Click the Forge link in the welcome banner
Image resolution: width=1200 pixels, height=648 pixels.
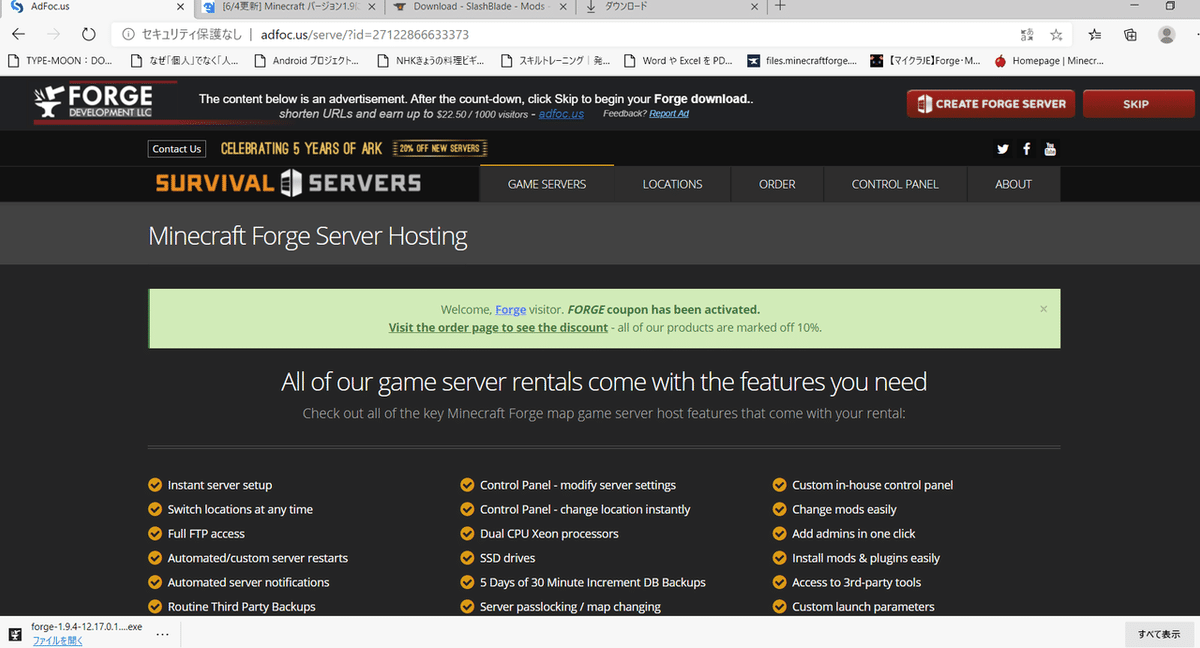510,310
